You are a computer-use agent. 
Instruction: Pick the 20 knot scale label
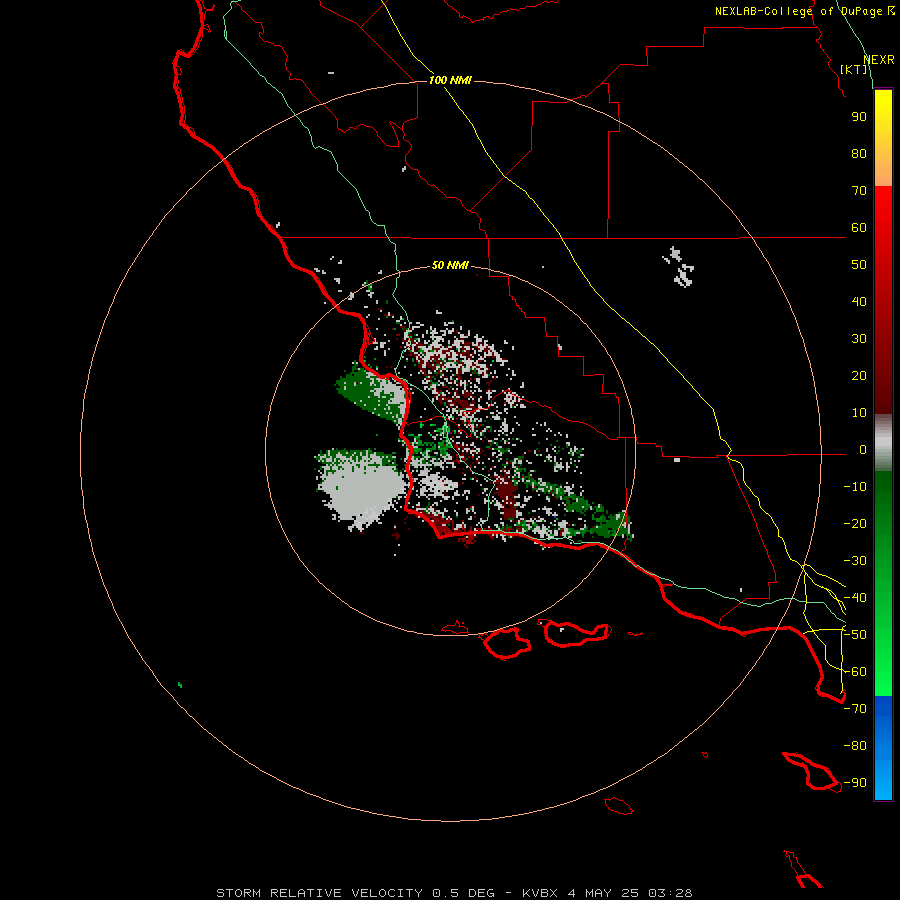point(859,376)
